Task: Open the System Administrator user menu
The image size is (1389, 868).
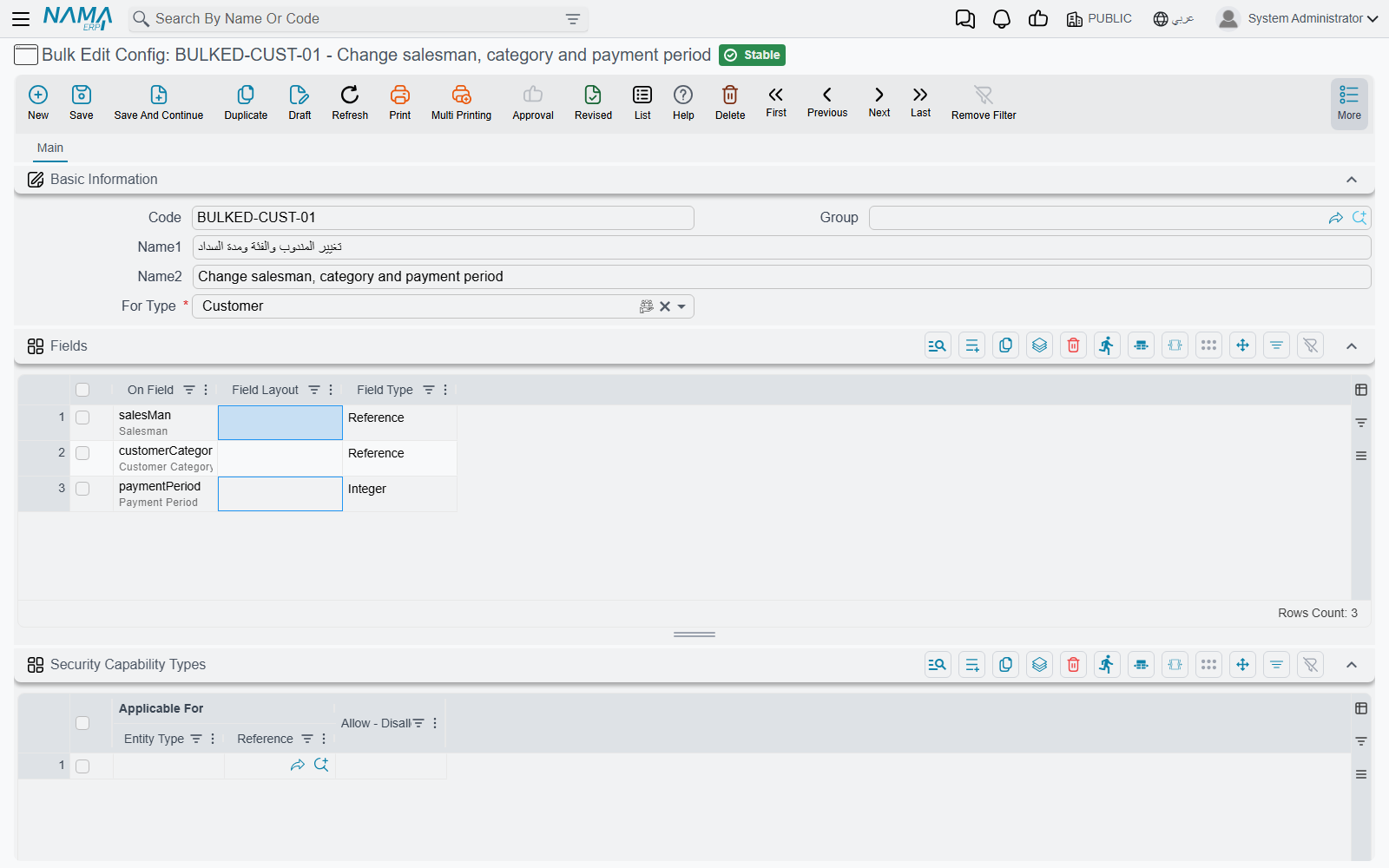Action: [x=1297, y=18]
